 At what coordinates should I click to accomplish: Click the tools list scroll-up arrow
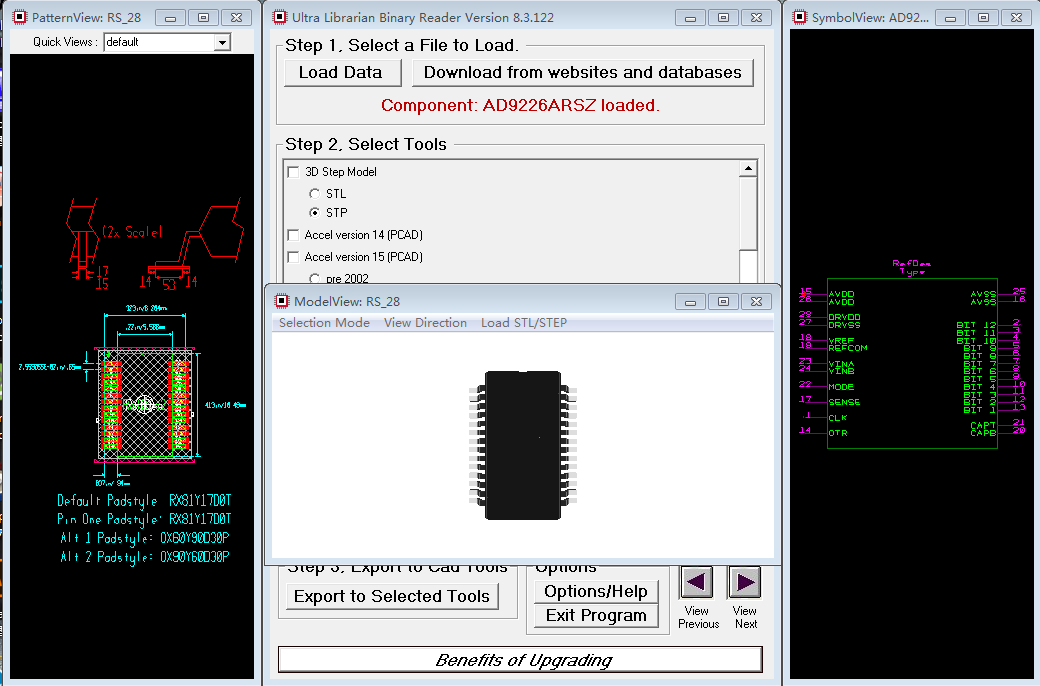tap(748, 169)
